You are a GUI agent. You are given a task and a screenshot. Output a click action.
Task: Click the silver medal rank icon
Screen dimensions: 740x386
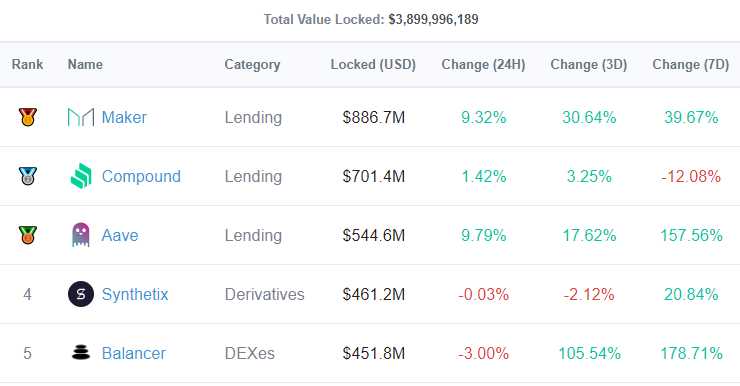(x=27, y=176)
